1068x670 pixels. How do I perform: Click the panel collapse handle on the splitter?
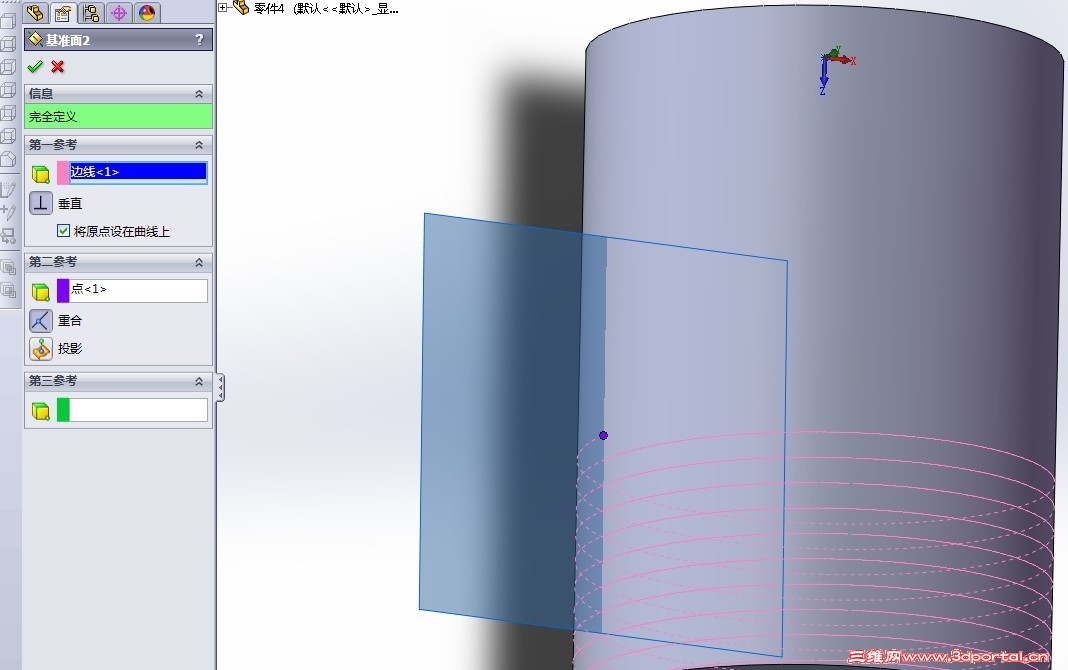point(220,387)
